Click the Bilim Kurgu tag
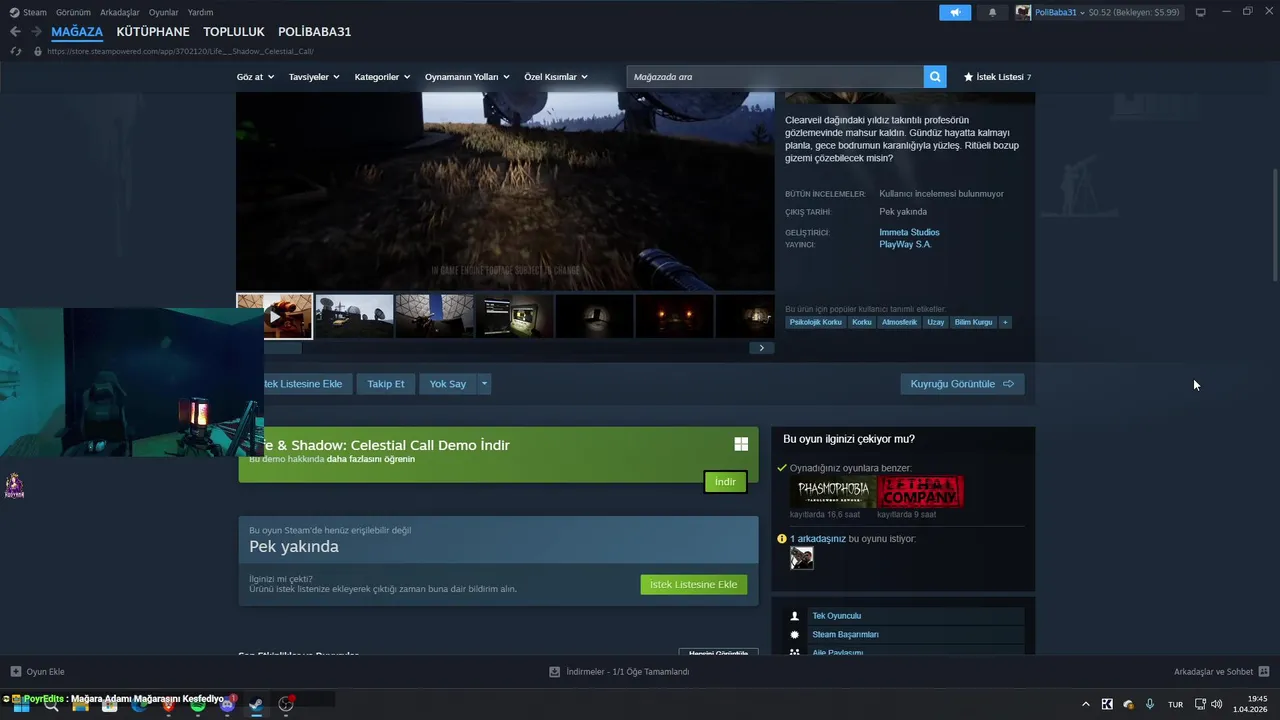Viewport: 1280px width, 720px height. pyautogui.click(x=973, y=322)
